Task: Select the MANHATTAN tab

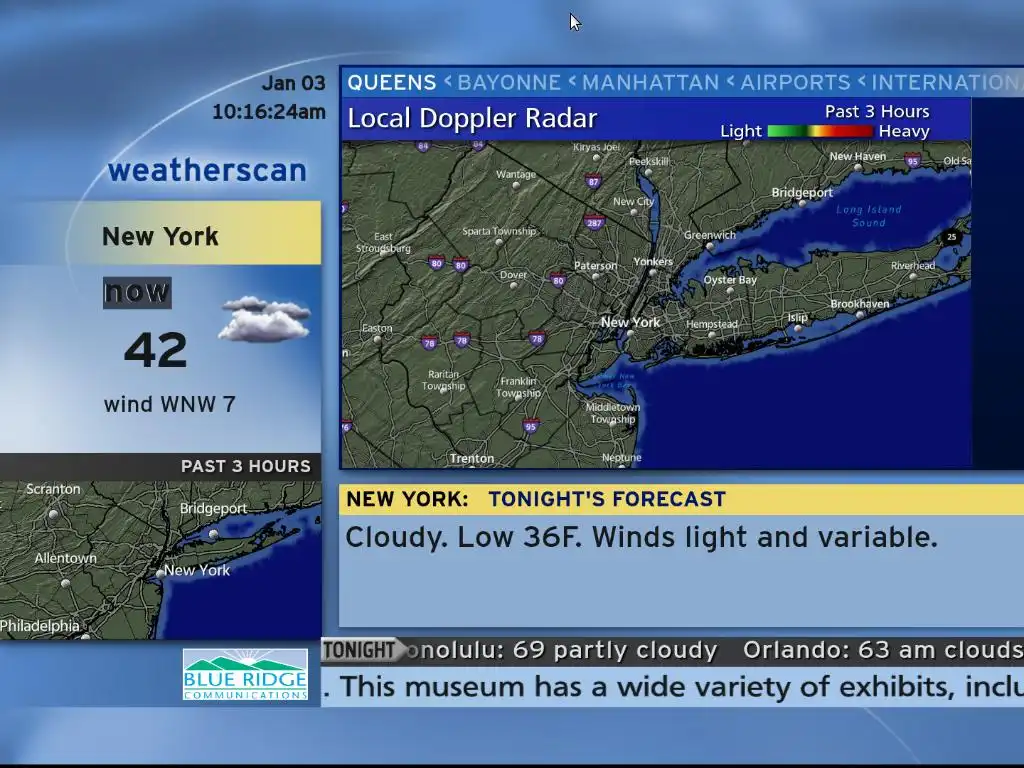Action: tap(650, 83)
